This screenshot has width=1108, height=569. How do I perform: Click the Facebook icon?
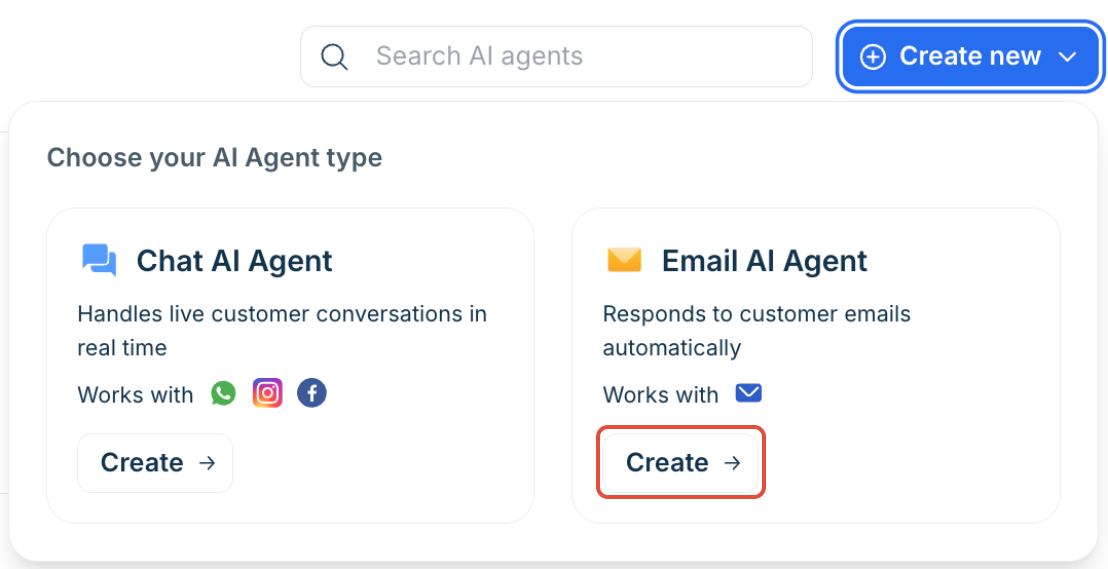click(312, 393)
